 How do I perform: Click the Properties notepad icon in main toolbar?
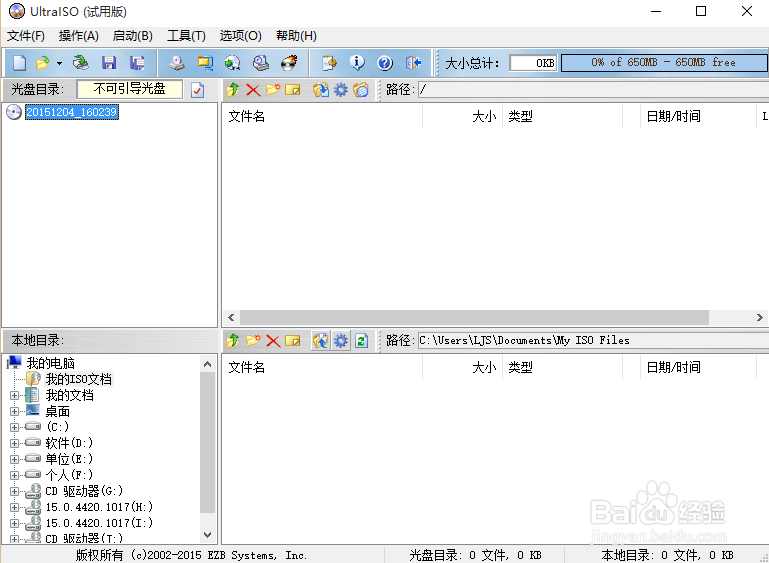click(x=329, y=63)
